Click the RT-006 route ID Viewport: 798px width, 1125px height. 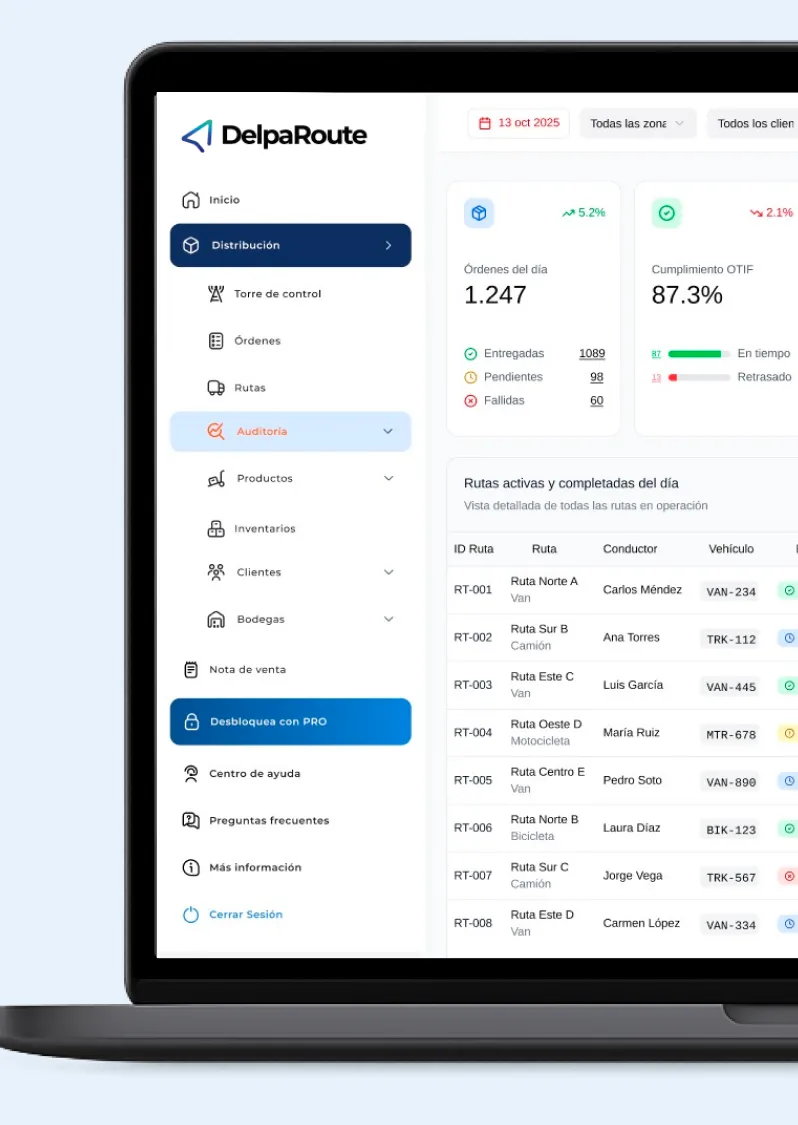click(x=473, y=828)
